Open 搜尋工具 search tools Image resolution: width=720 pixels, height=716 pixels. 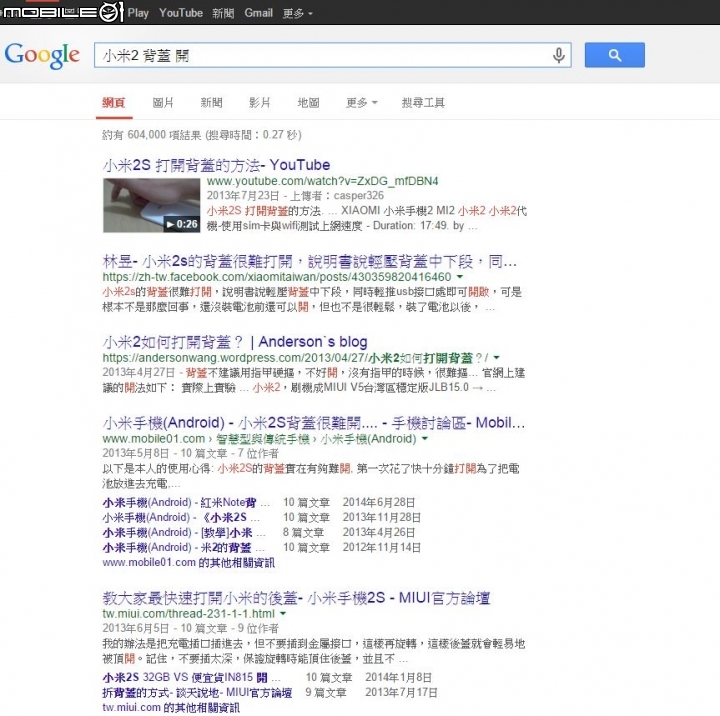pos(423,102)
